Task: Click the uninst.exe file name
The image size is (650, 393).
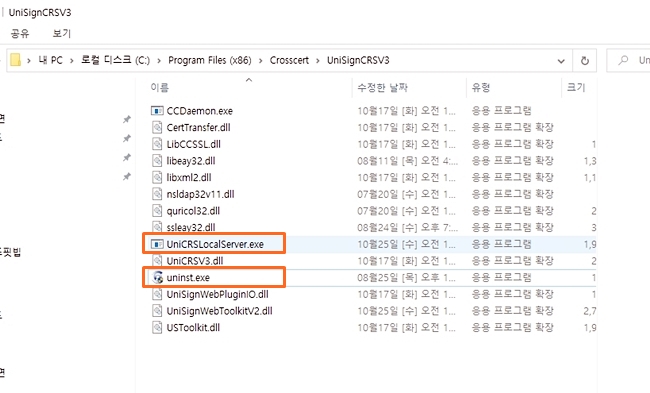Action: point(188,277)
